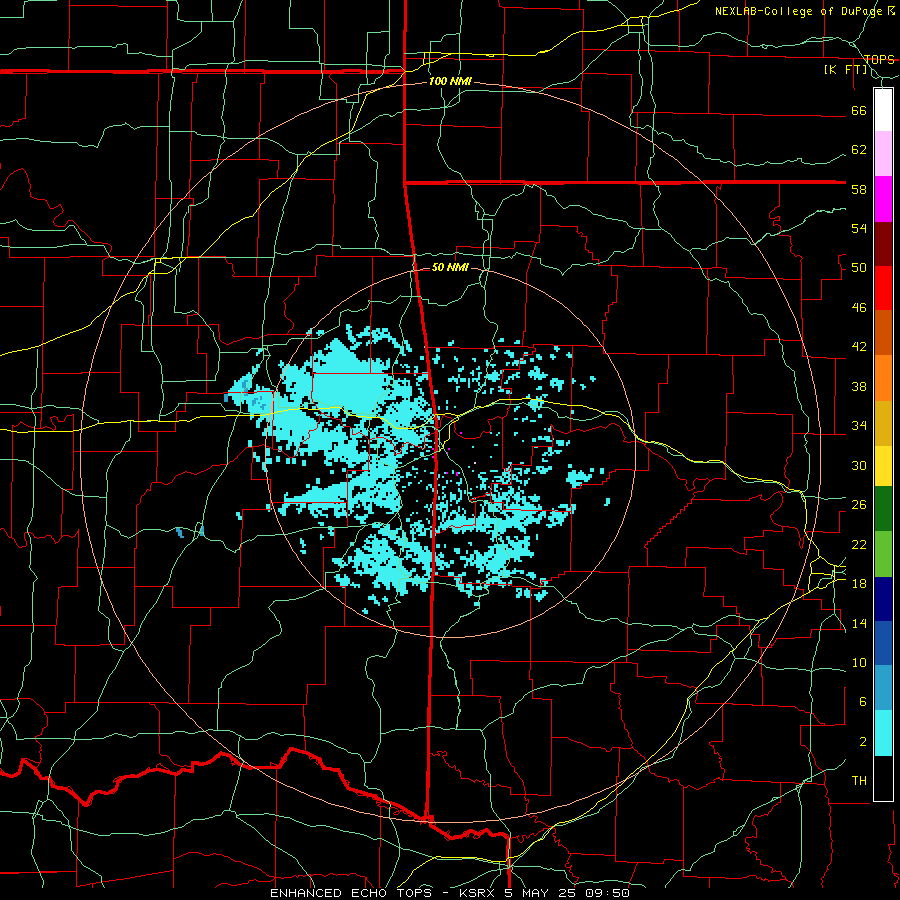Click legend value "26"
The width and height of the screenshot is (900, 900).
859,505
